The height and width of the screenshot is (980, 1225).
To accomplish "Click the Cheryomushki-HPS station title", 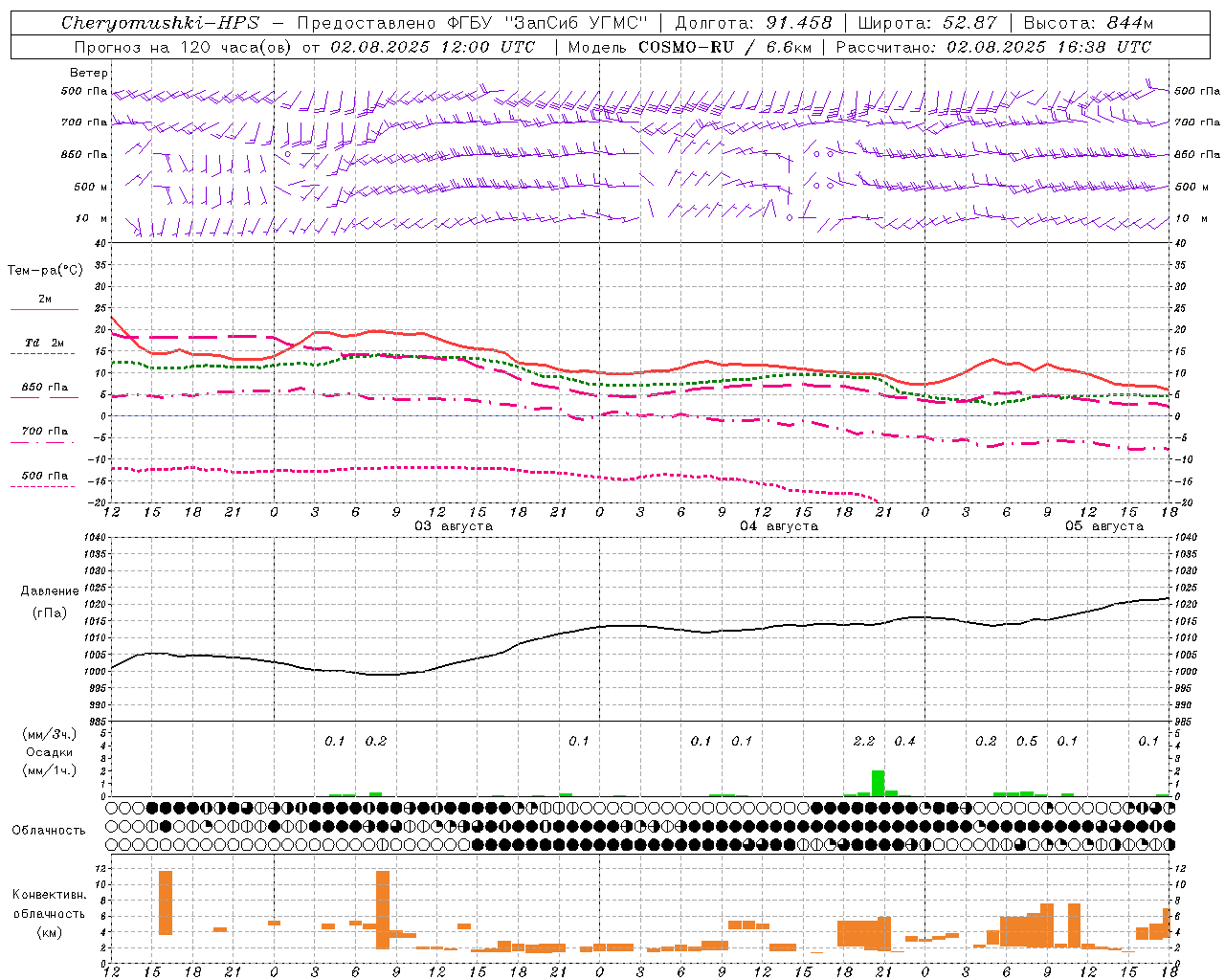I will point(160,23).
